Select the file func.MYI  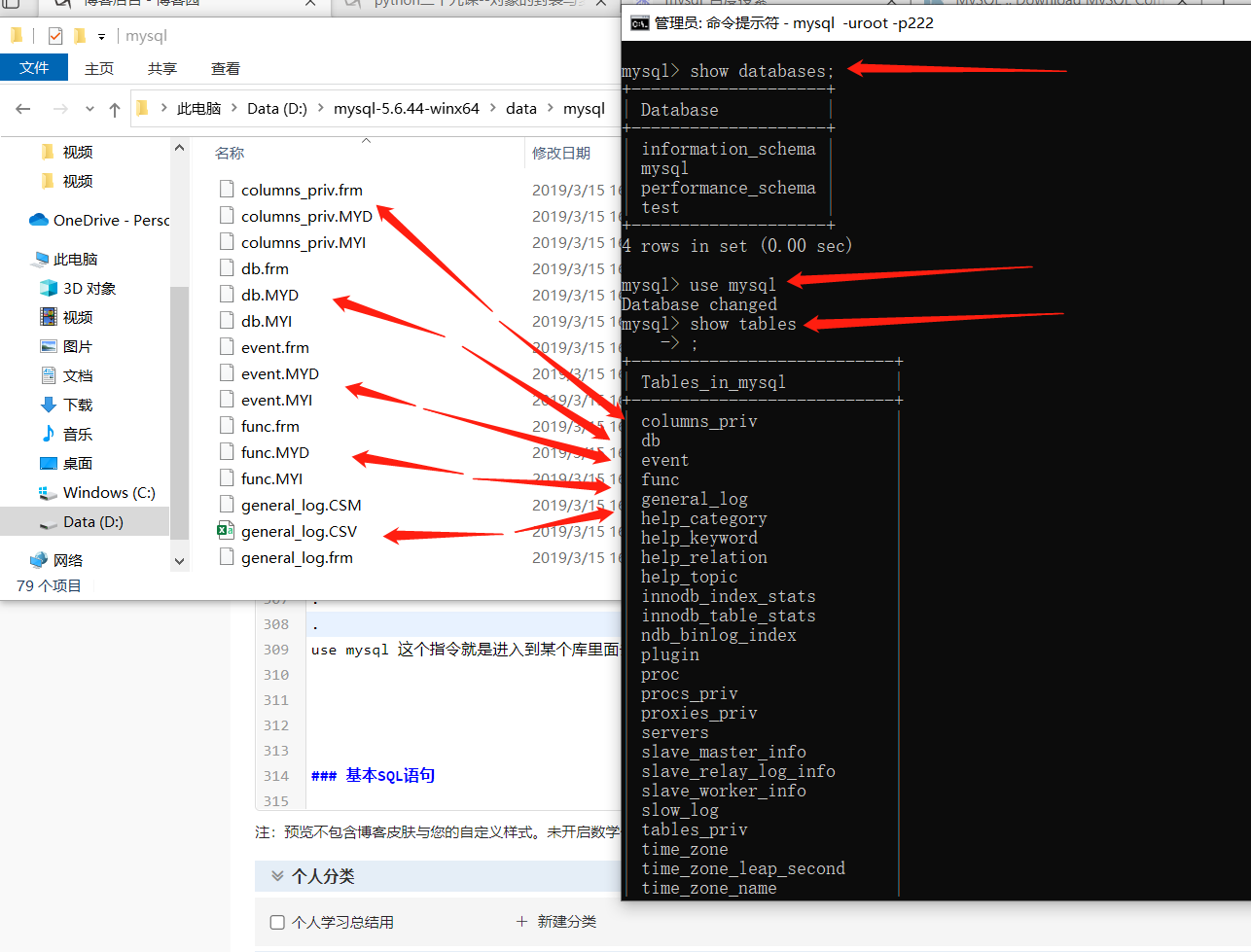pyautogui.click(x=271, y=478)
